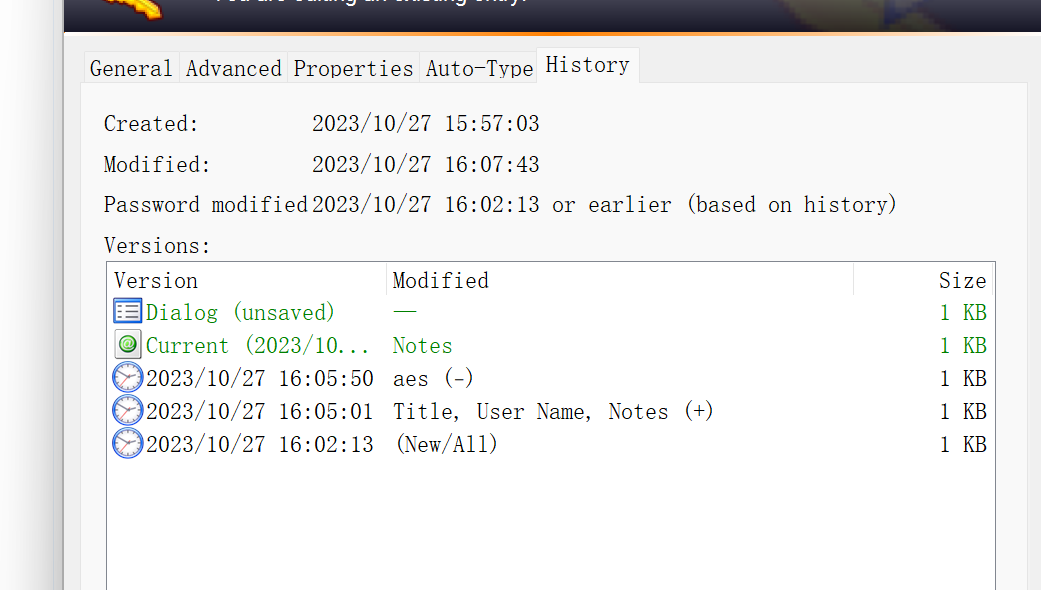The height and width of the screenshot is (590, 1041).
Task: Select the 16:05:01 Title, User Name entry
Action: pos(550,411)
